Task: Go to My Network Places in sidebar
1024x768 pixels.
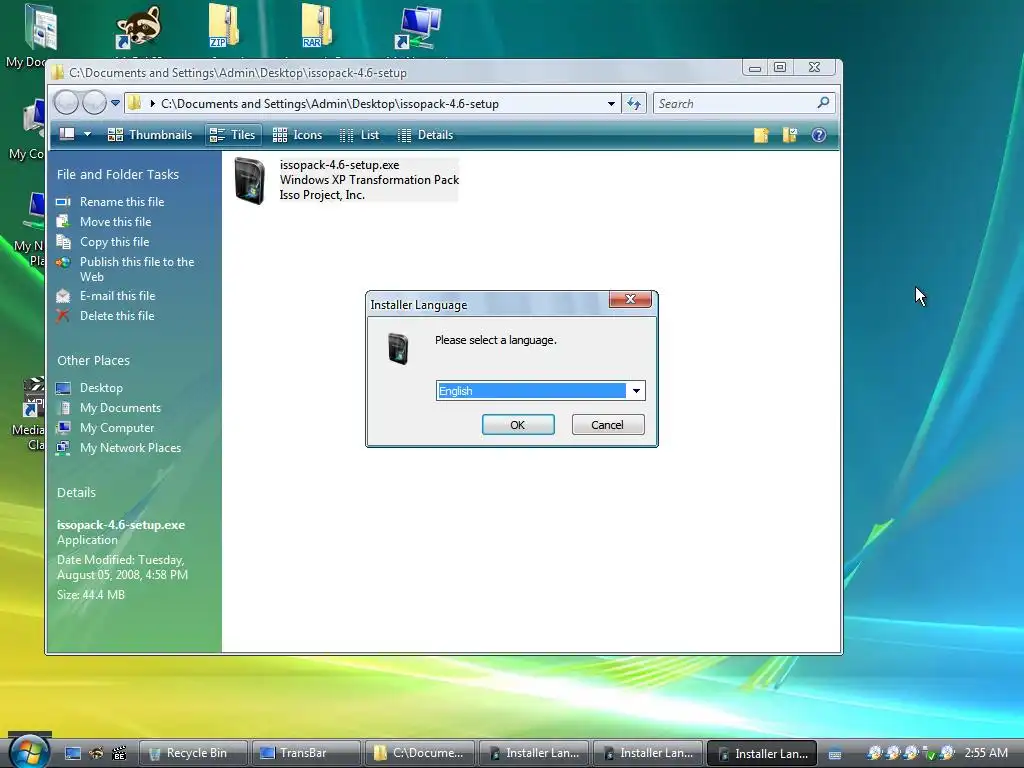Action: pos(131,448)
